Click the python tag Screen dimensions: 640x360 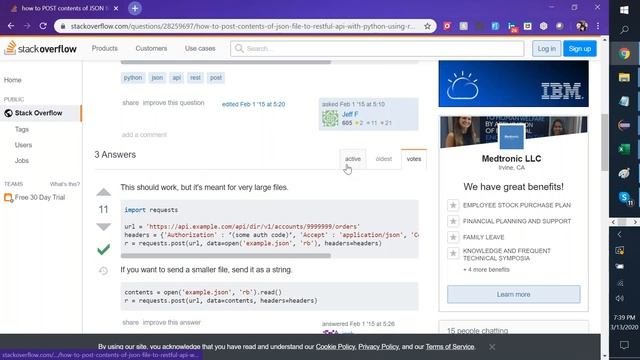pyautogui.click(x=133, y=78)
